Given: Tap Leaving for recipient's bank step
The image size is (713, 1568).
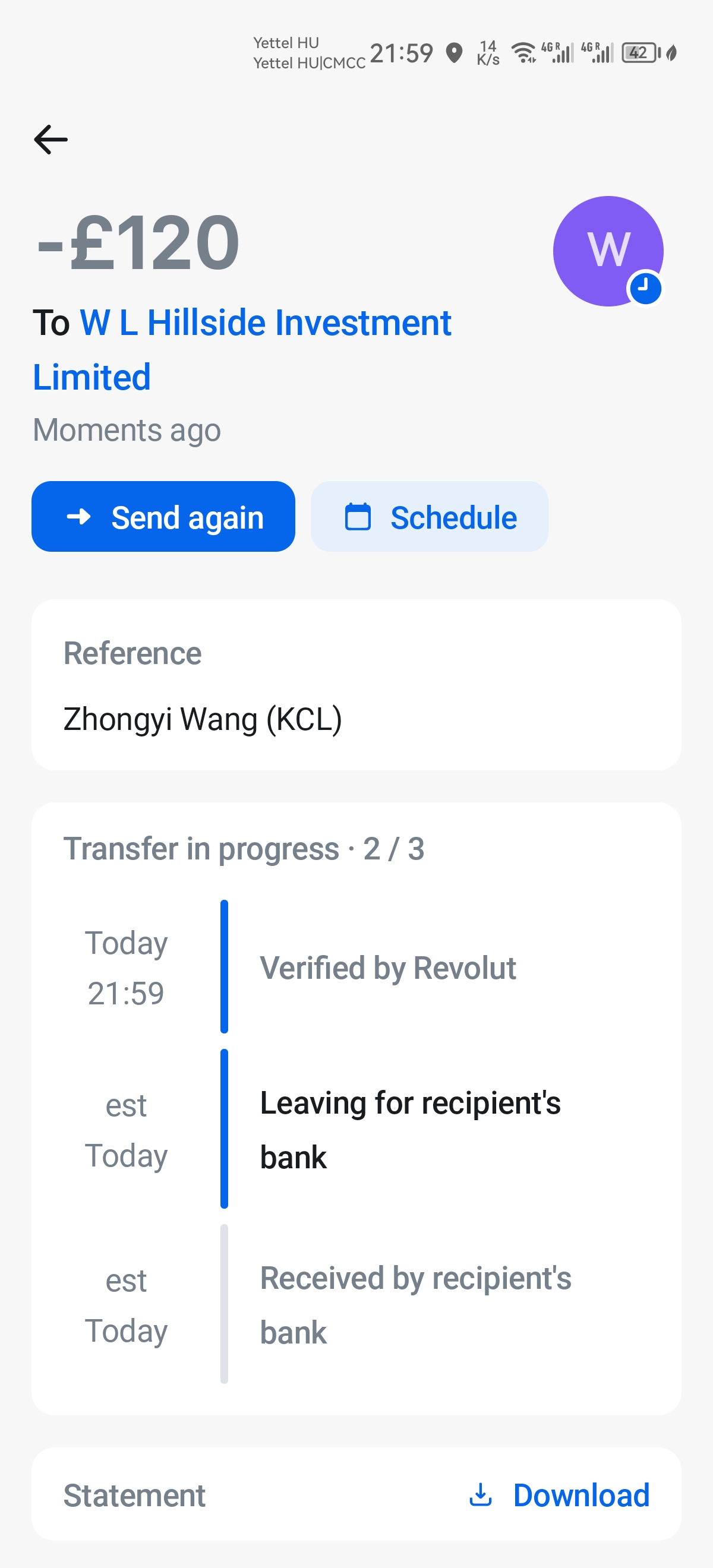Looking at the screenshot, I should pos(410,1129).
